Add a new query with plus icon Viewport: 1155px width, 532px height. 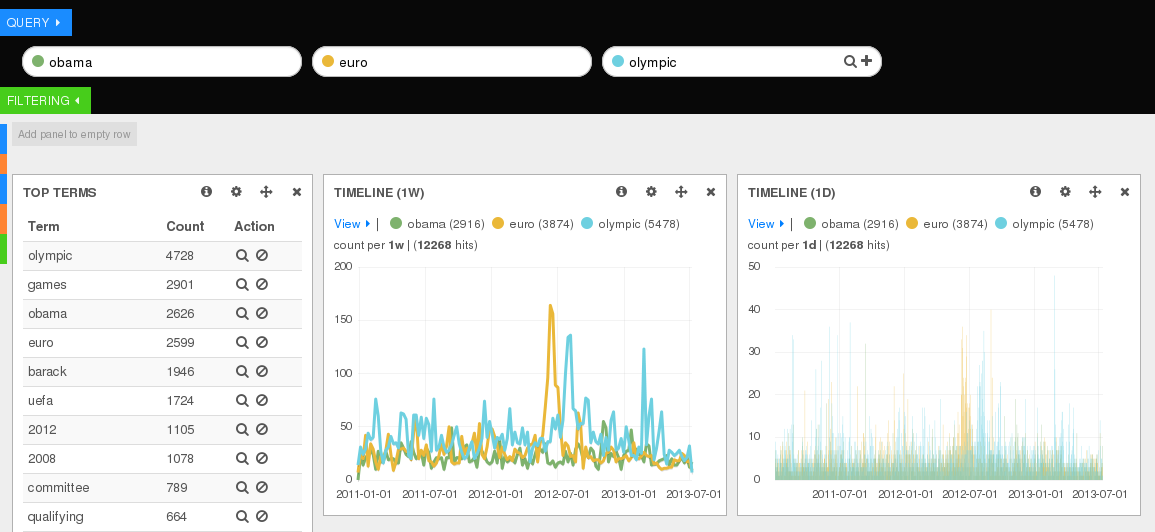pyautogui.click(x=866, y=62)
